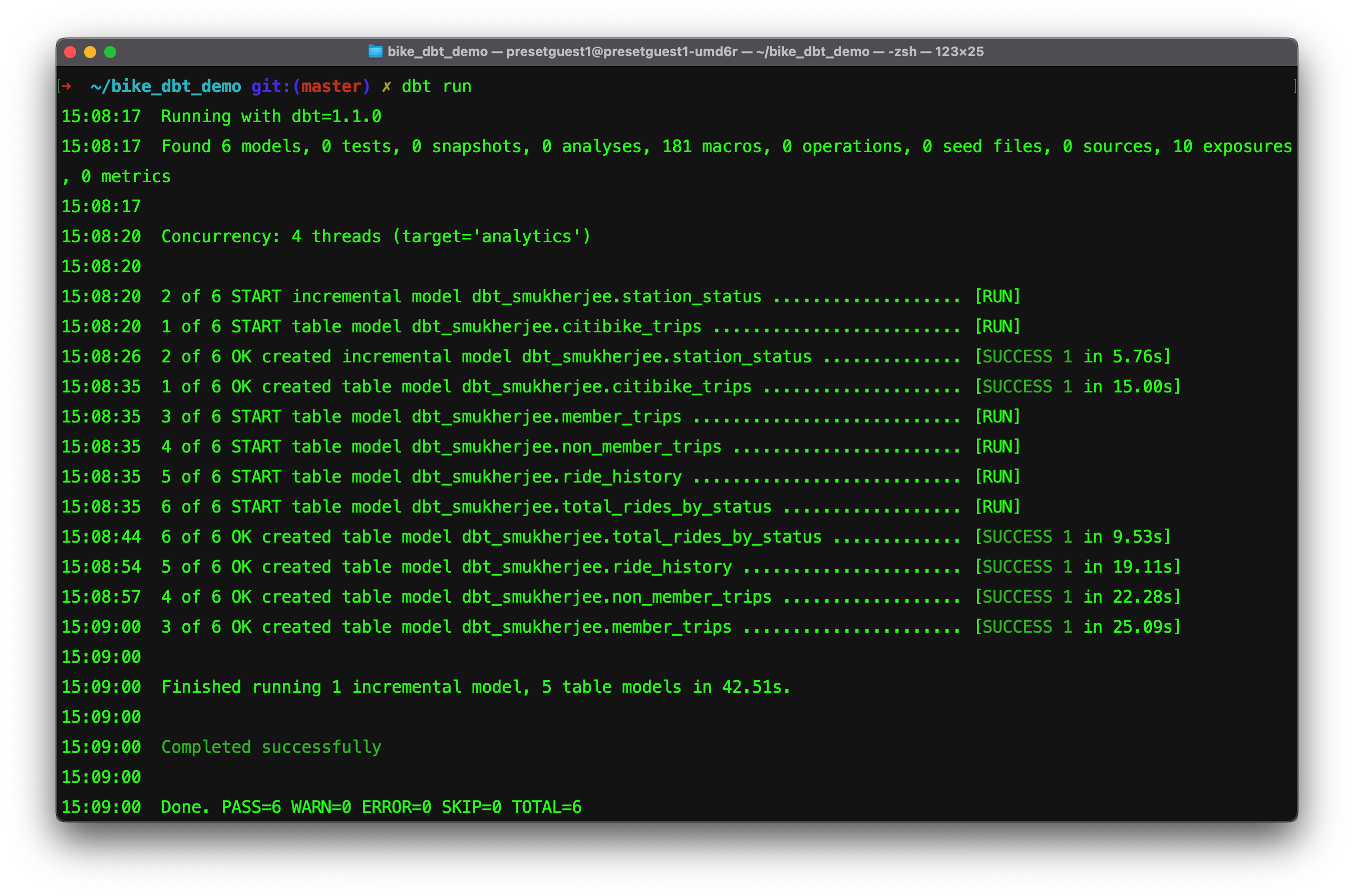Screen dimensions: 1354x896
Task: Click the green zoom window button
Action: (x=110, y=52)
